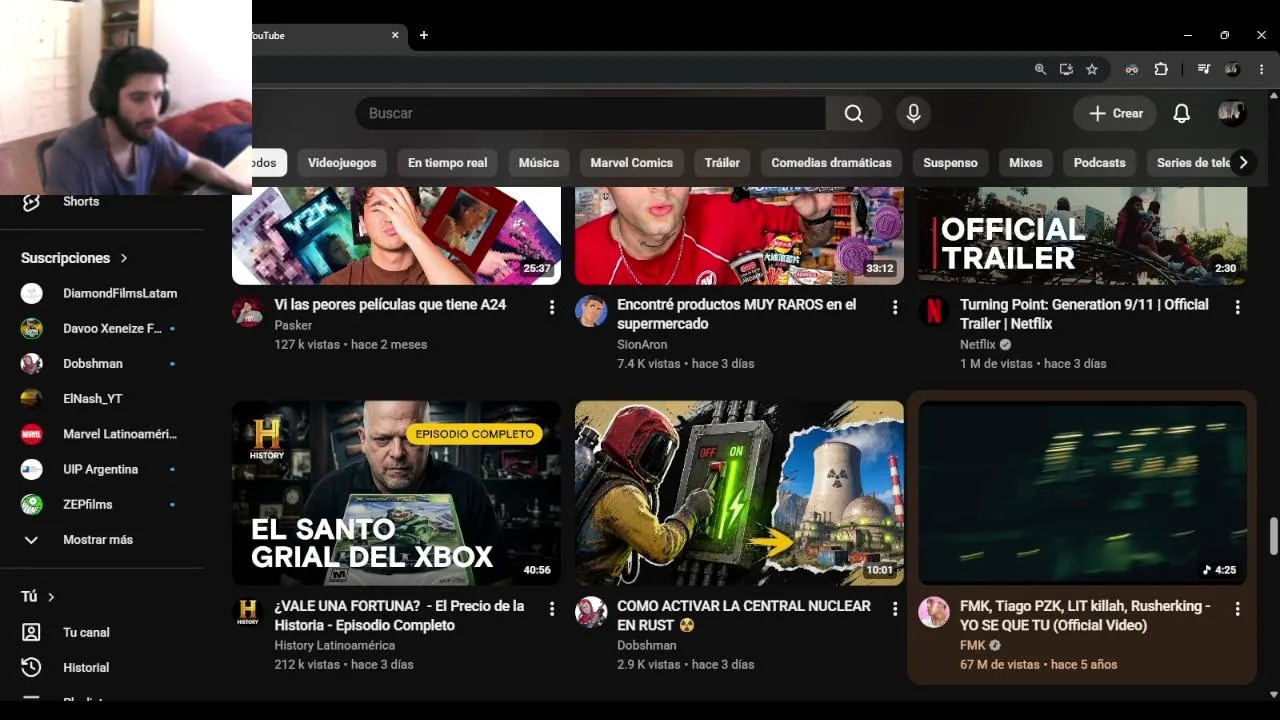
Task: Click the Dobshman avatar beside the Rust video
Action: point(591,612)
